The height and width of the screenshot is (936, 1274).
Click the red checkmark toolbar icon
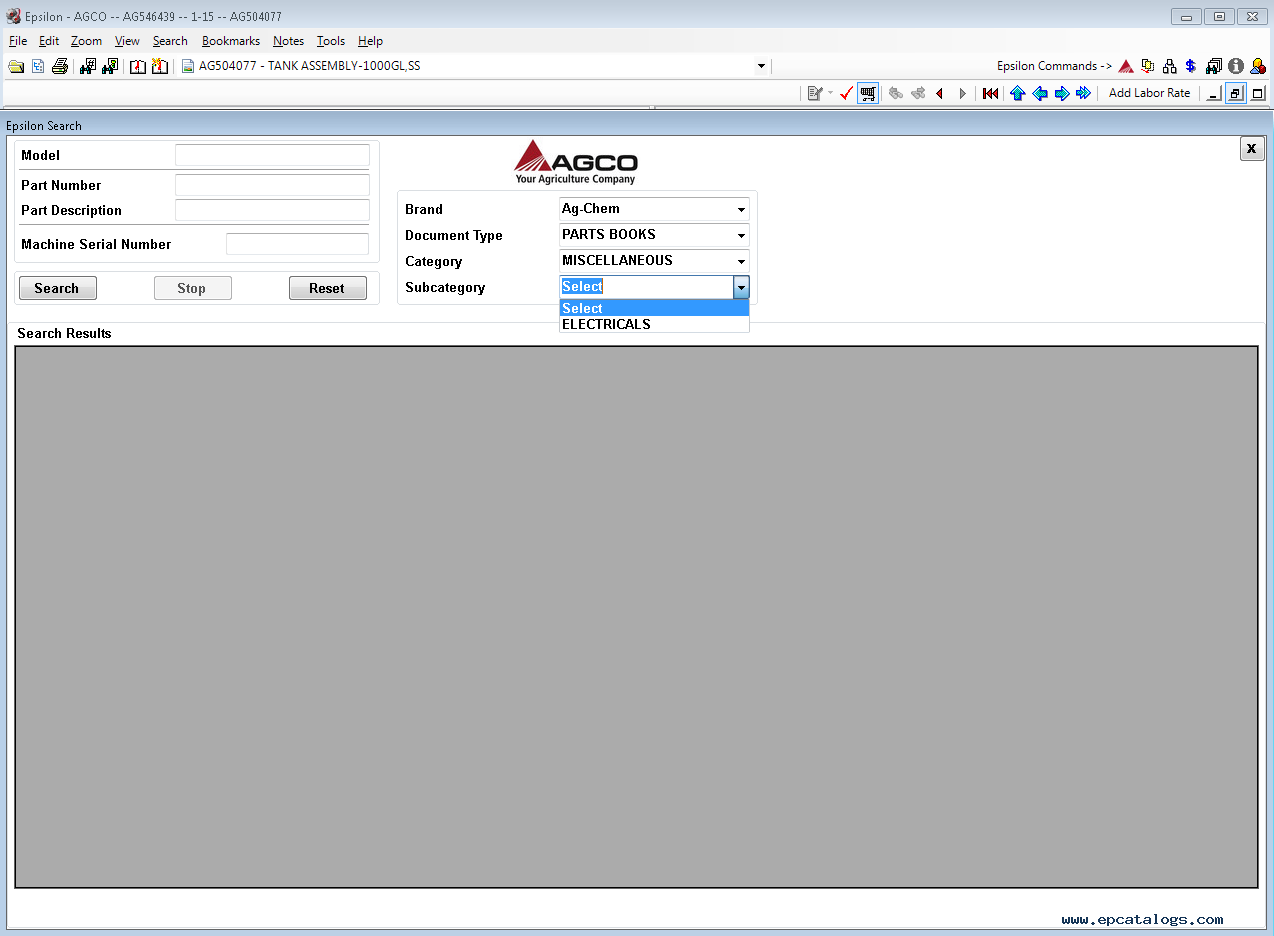click(846, 93)
